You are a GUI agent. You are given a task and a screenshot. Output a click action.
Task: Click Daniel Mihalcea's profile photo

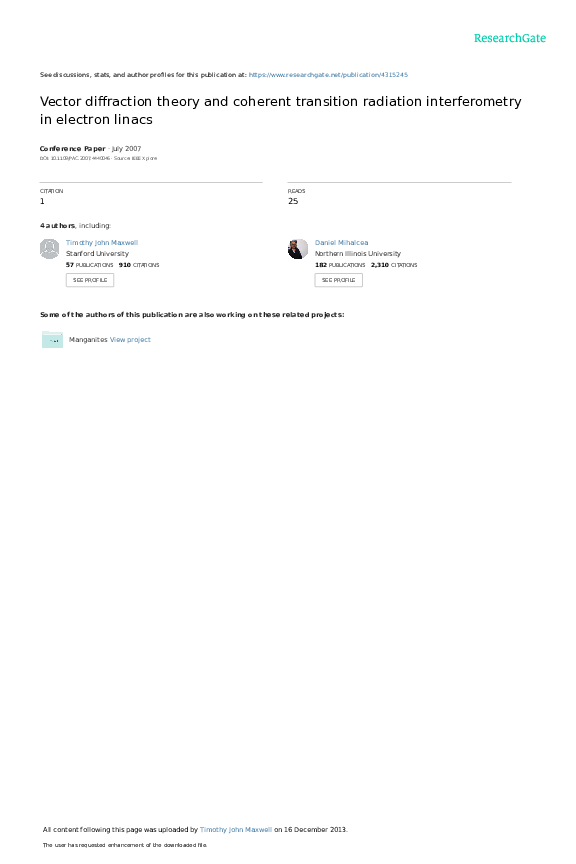pos(298,249)
